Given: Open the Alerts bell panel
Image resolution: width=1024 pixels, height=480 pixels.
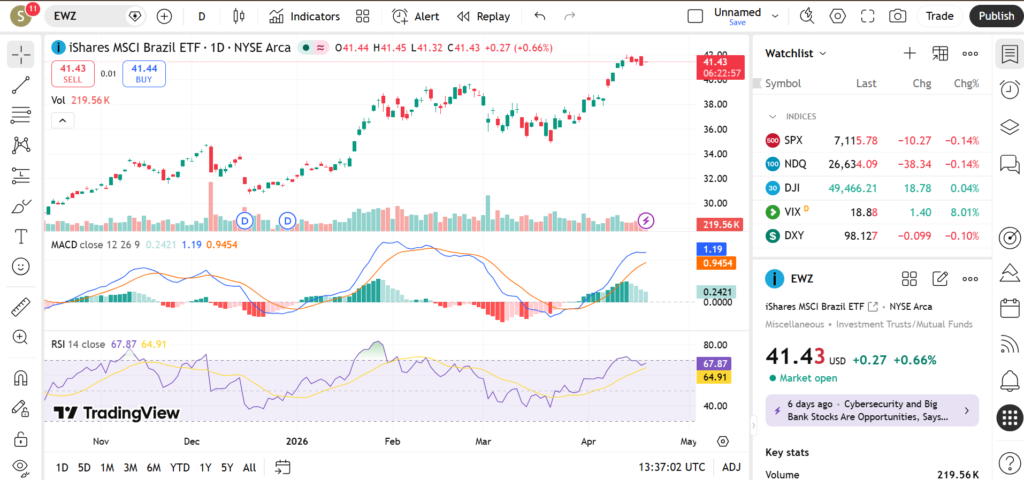Looking at the screenshot, I should tap(1009, 380).
